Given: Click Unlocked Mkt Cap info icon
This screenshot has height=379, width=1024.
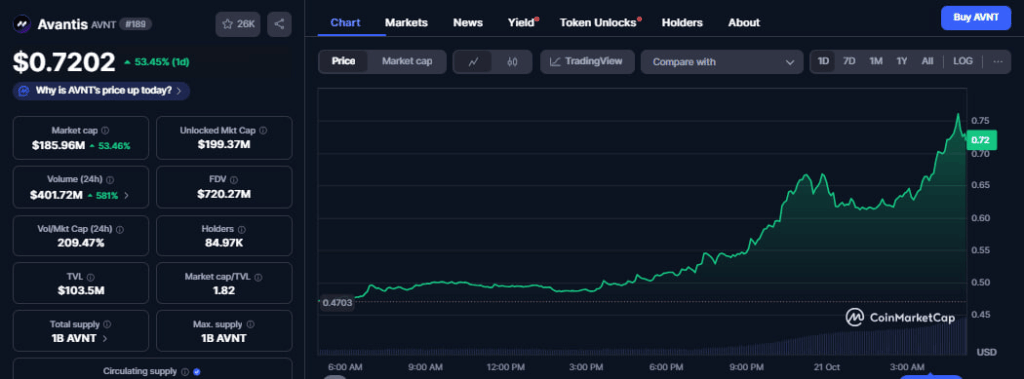Looking at the screenshot, I should pyautogui.click(x=264, y=131).
